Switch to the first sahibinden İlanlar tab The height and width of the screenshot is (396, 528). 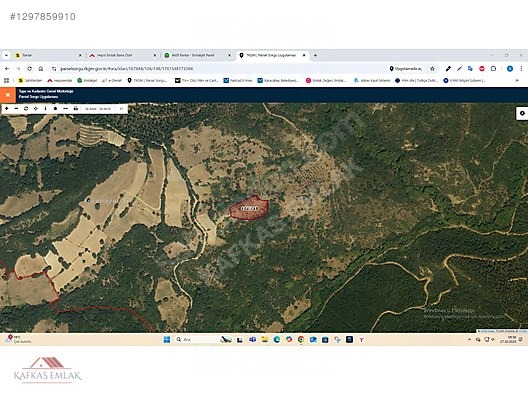click(47, 55)
